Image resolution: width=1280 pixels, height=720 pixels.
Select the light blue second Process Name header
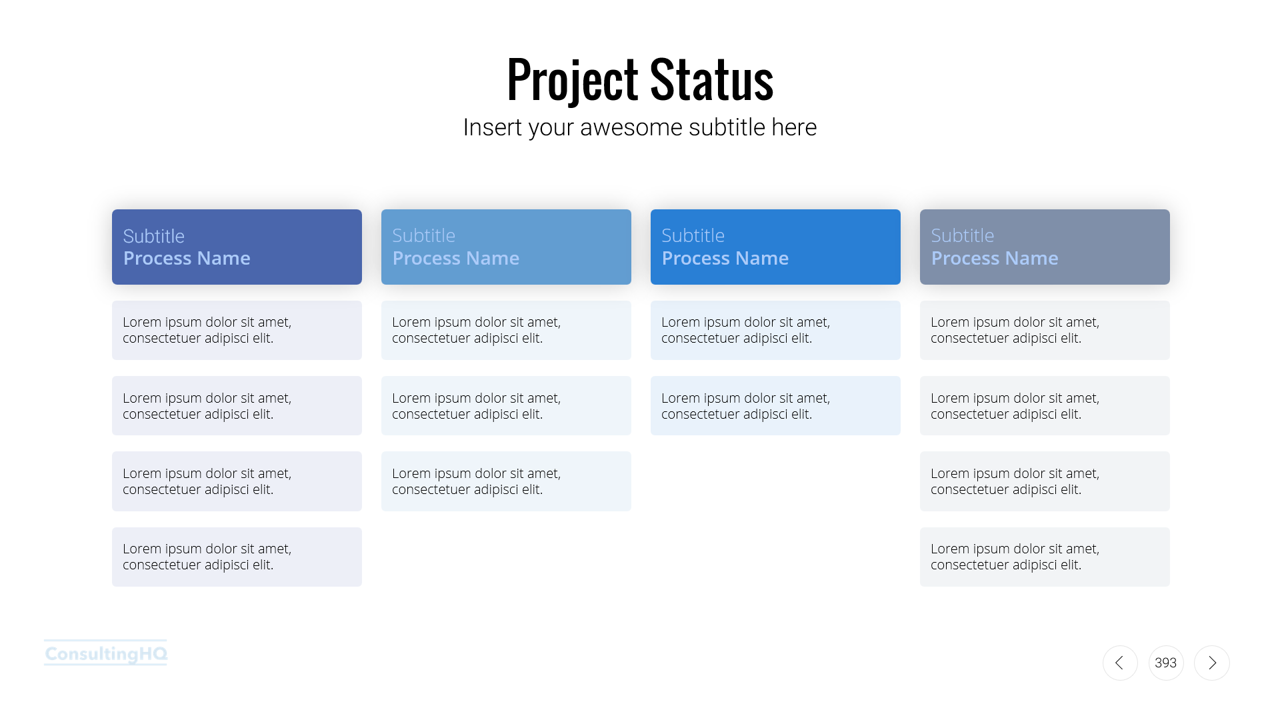click(x=506, y=247)
